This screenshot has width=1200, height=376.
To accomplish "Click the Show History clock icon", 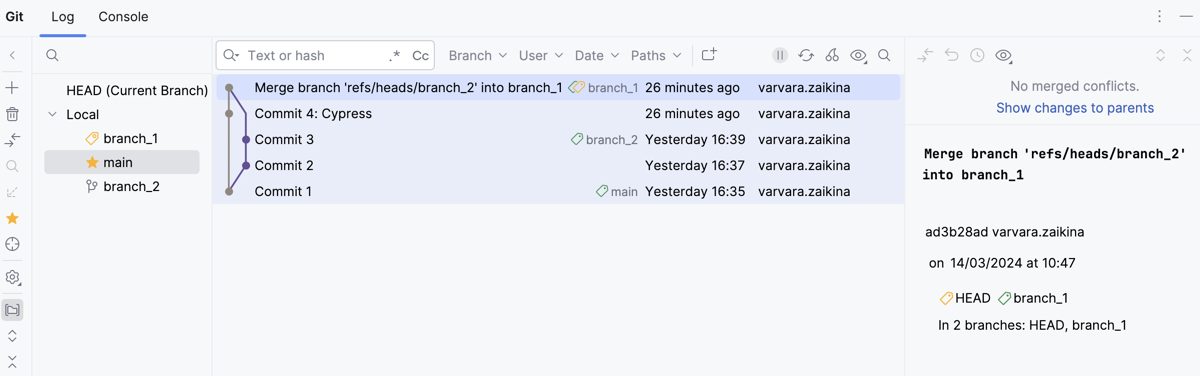I will pos(977,56).
